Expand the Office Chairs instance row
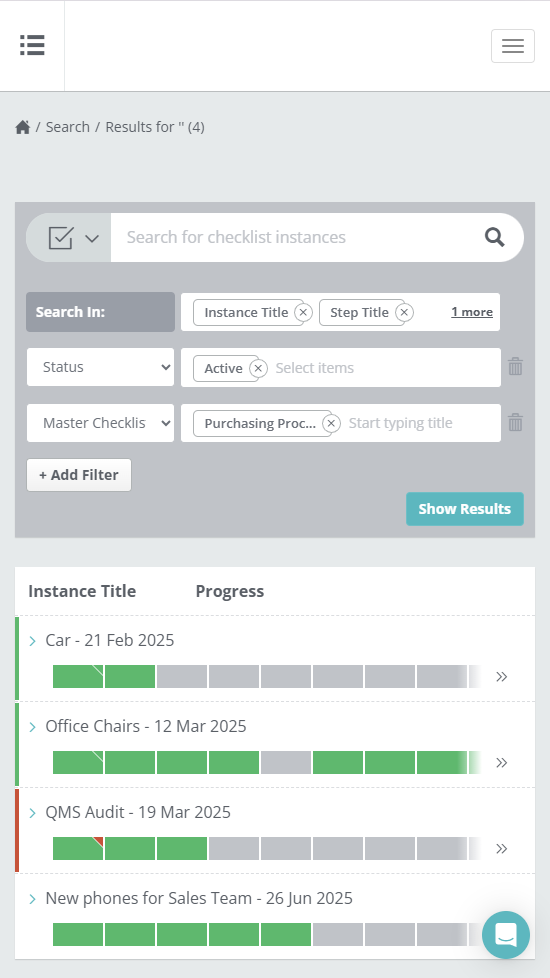This screenshot has width=550, height=978. [x=32, y=727]
